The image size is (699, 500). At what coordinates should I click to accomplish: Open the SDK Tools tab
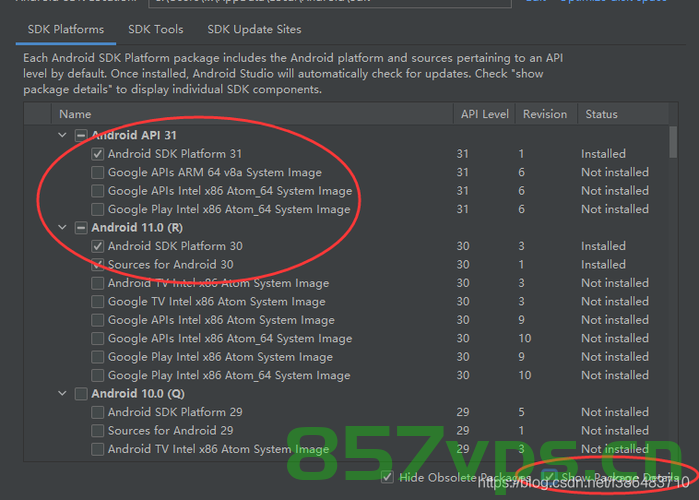point(156,29)
